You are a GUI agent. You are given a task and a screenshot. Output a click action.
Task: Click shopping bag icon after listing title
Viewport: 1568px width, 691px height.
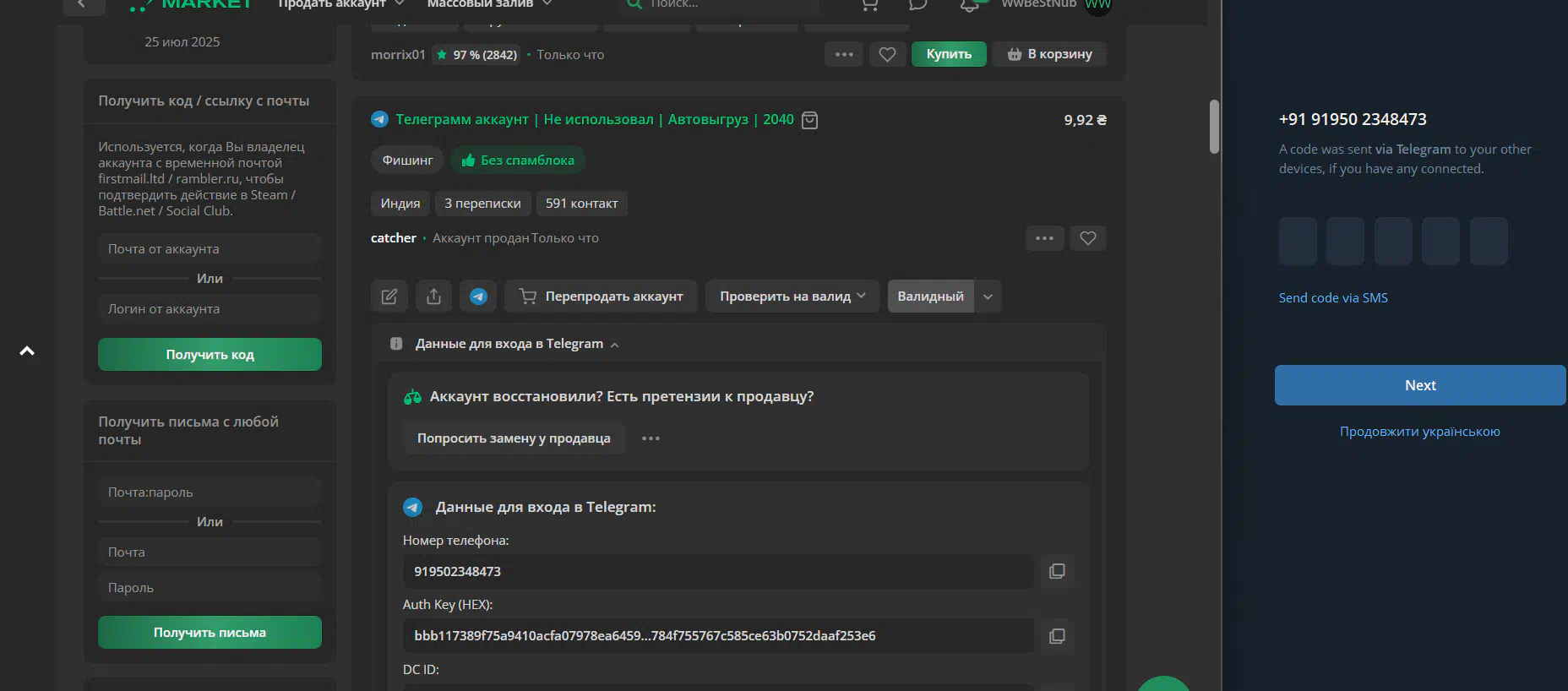coord(809,120)
